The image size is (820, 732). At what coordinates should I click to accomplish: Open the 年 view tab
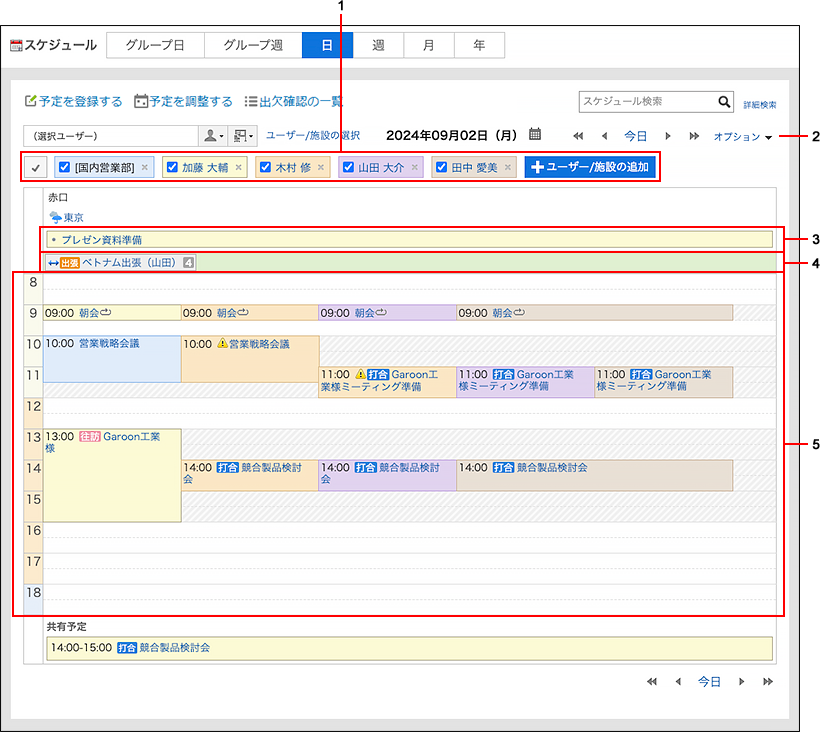(x=479, y=45)
